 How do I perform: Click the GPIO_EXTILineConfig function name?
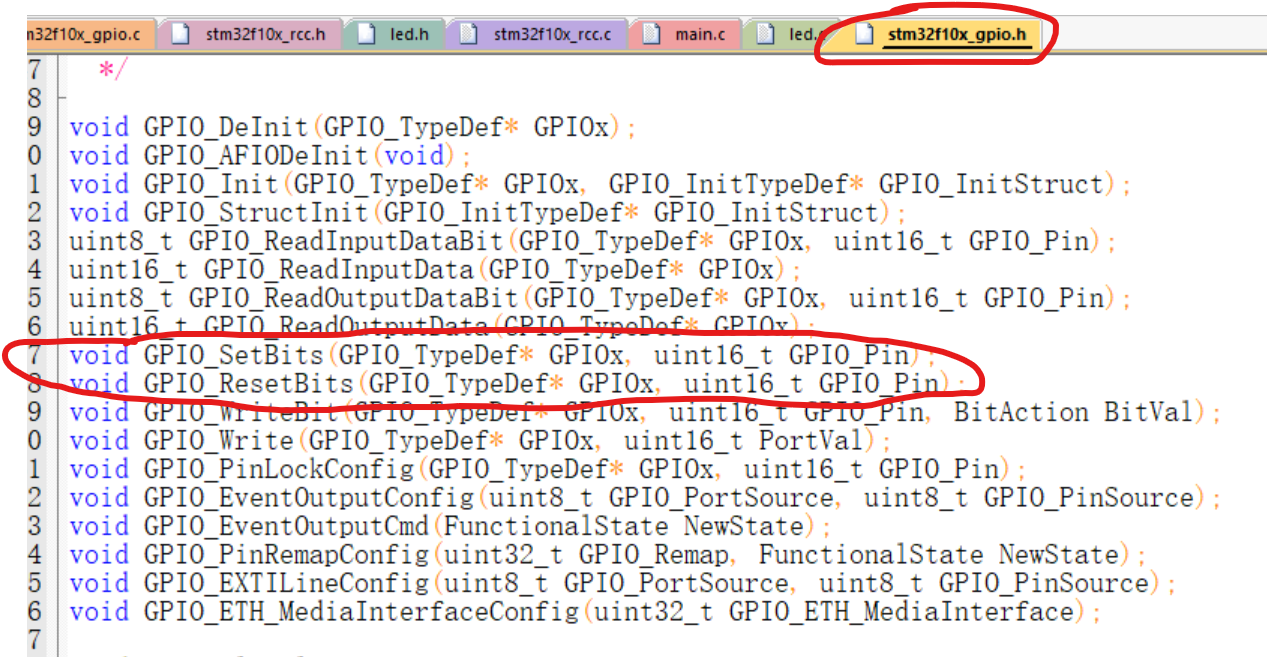pyautogui.click(x=288, y=583)
